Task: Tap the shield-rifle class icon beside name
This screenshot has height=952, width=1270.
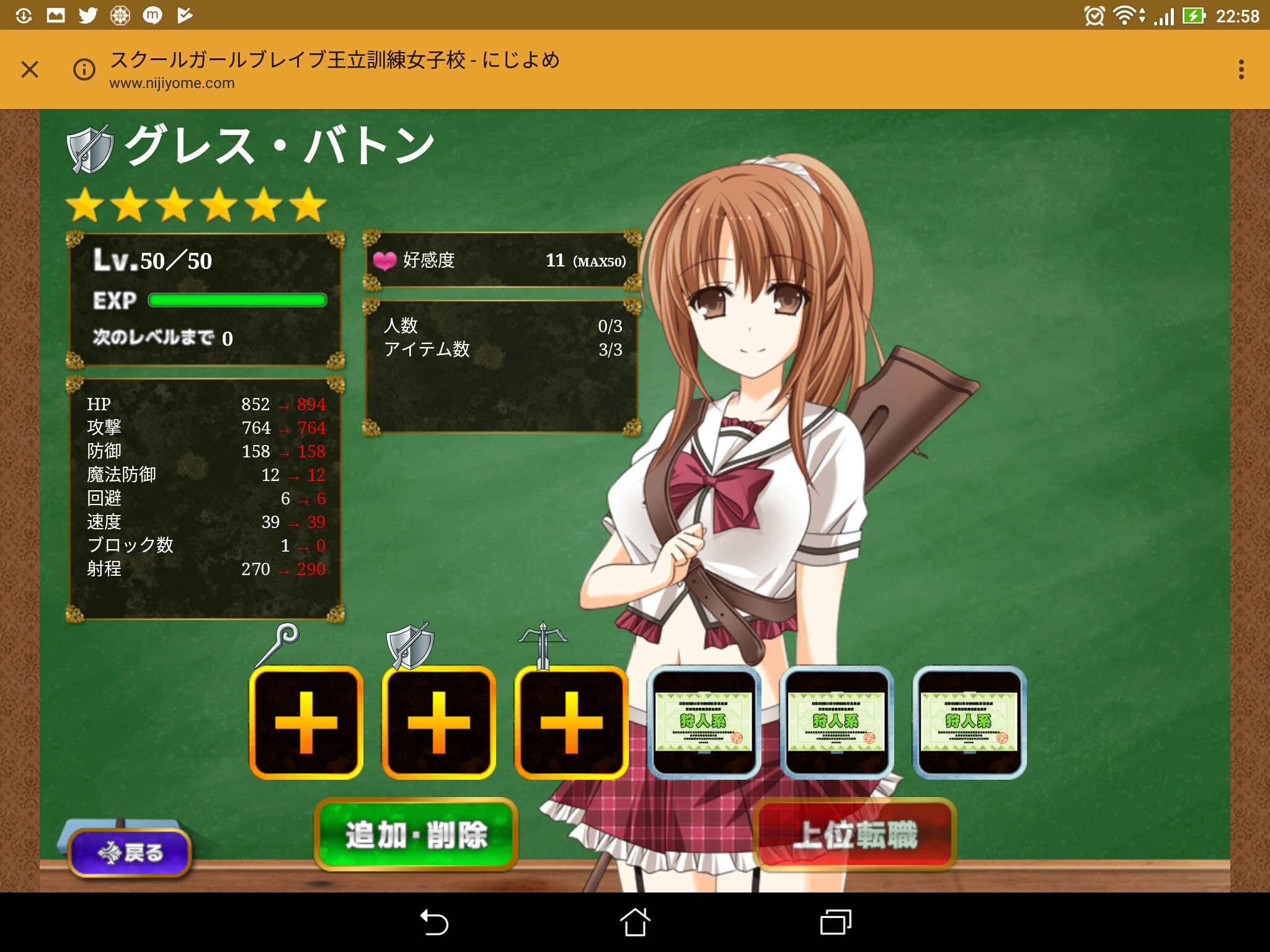Action: coord(91,149)
